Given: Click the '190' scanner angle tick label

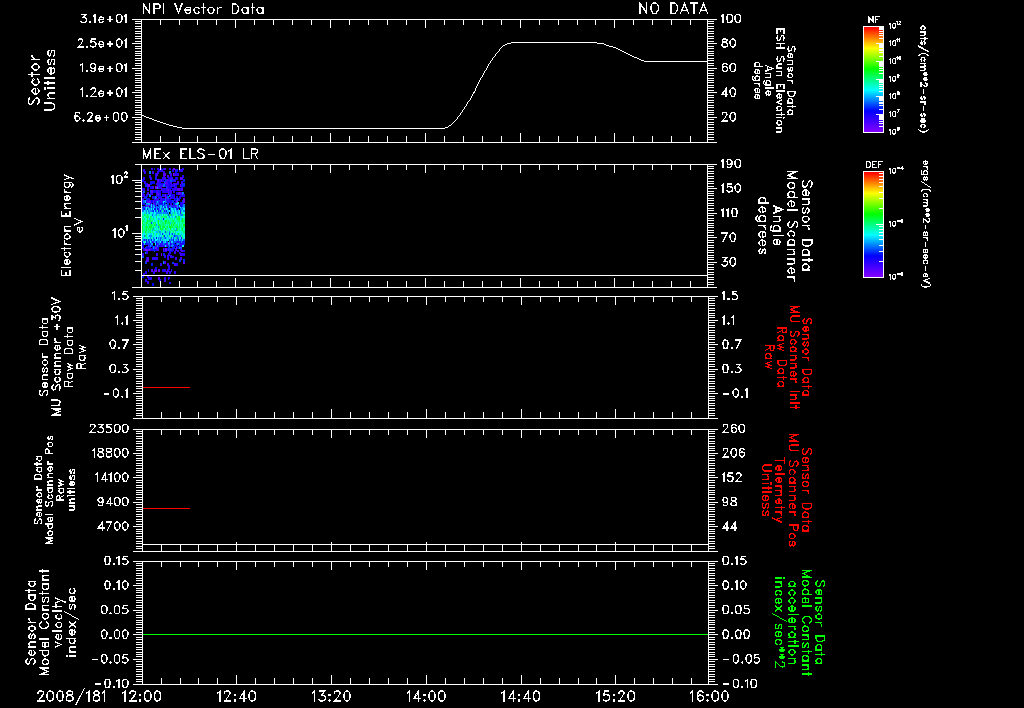Looking at the screenshot, I should pyautogui.click(x=731, y=164).
